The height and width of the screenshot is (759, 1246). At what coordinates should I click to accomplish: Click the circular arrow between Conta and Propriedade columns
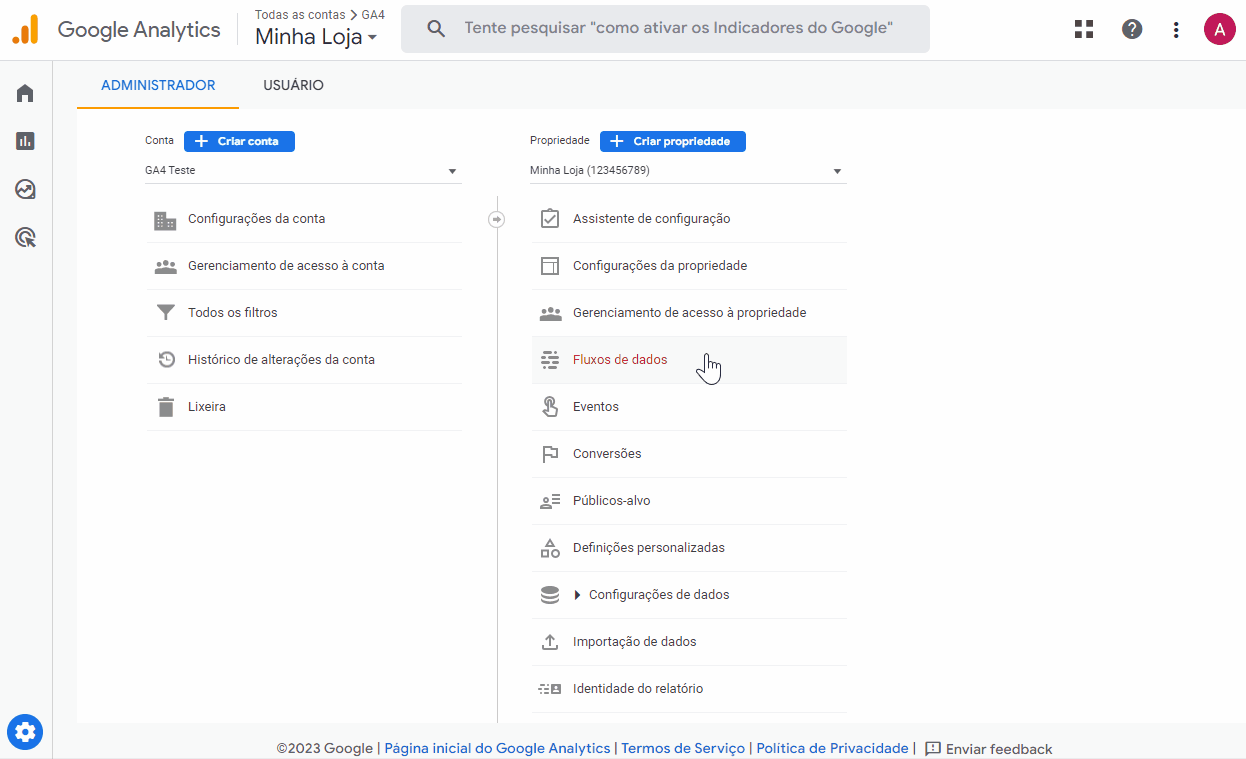click(497, 219)
